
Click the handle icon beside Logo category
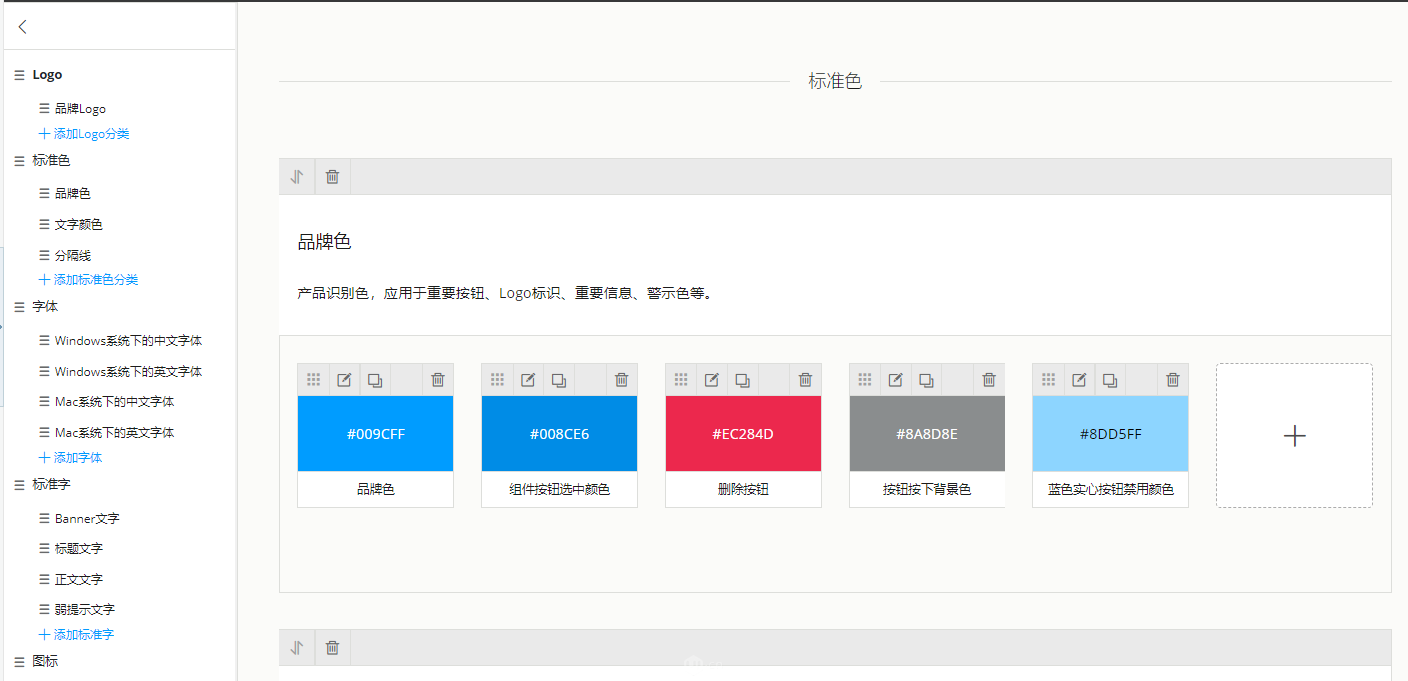coord(19,75)
